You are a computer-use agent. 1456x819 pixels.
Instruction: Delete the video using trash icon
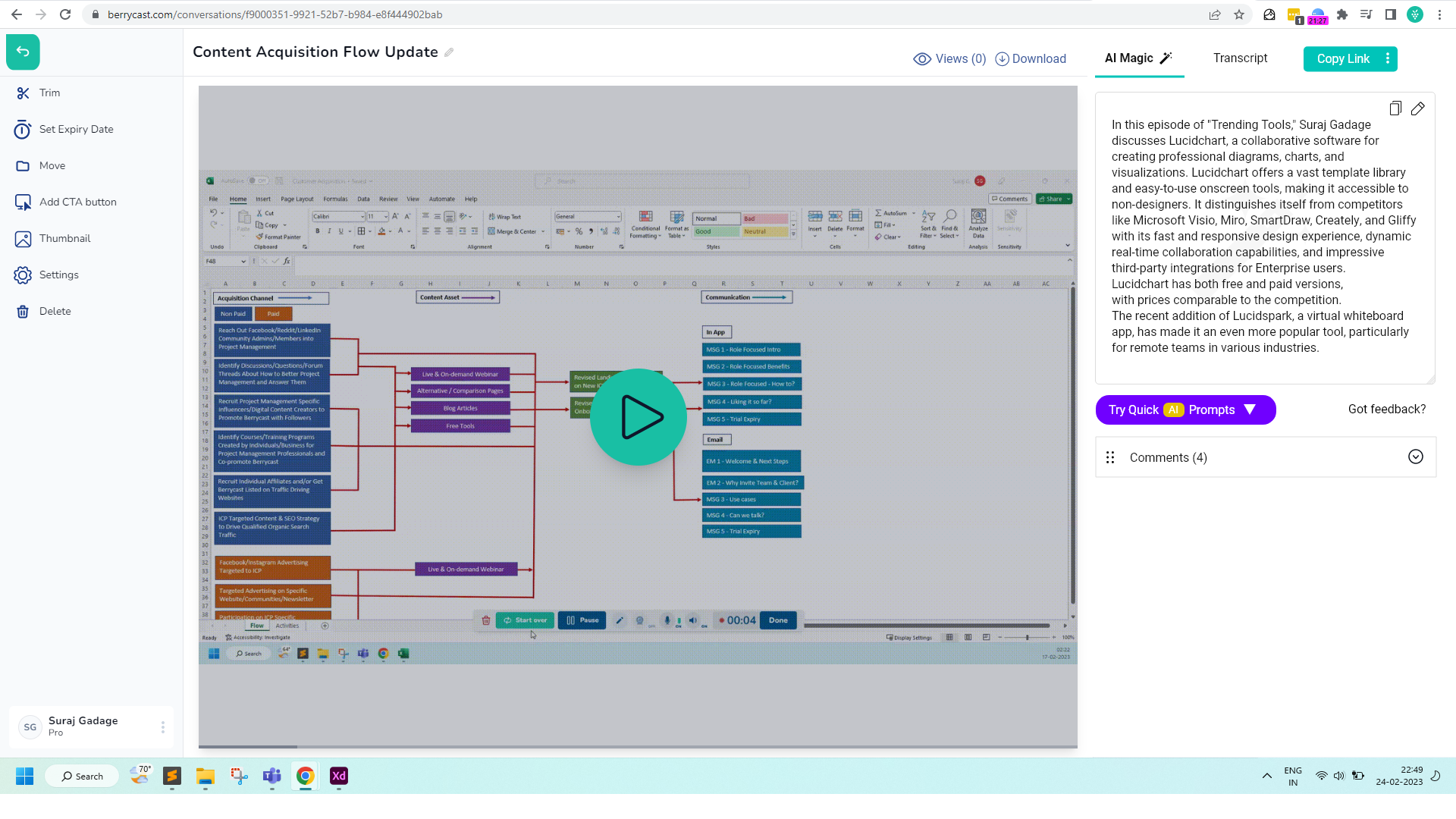tap(24, 311)
